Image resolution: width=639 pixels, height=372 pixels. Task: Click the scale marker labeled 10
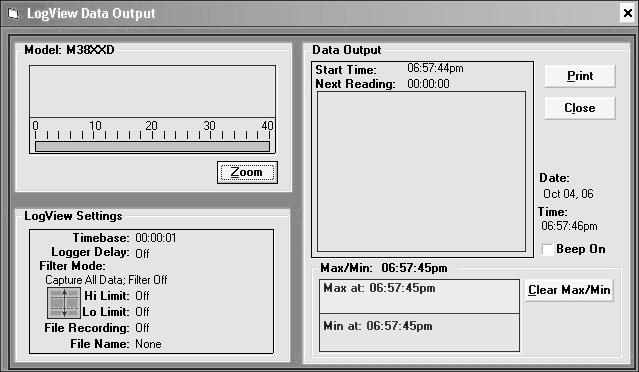pyautogui.click(x=95, y=125)
